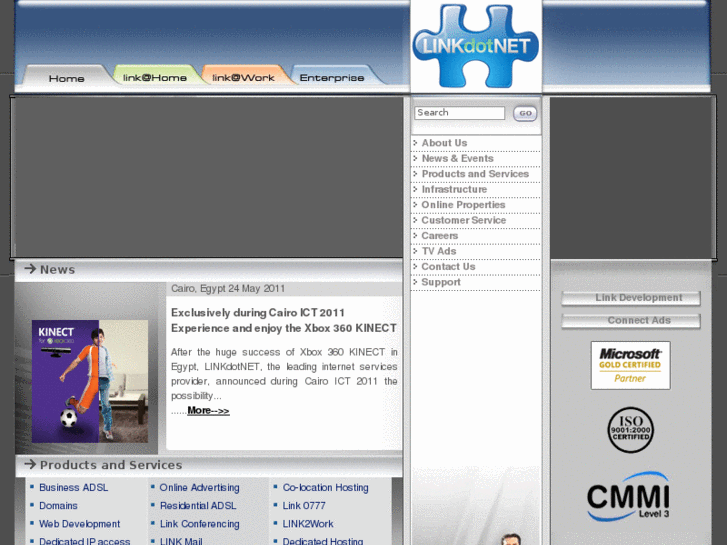Open the Co-location Hosting link
The image size is (727, 545).
coord(325,487)
